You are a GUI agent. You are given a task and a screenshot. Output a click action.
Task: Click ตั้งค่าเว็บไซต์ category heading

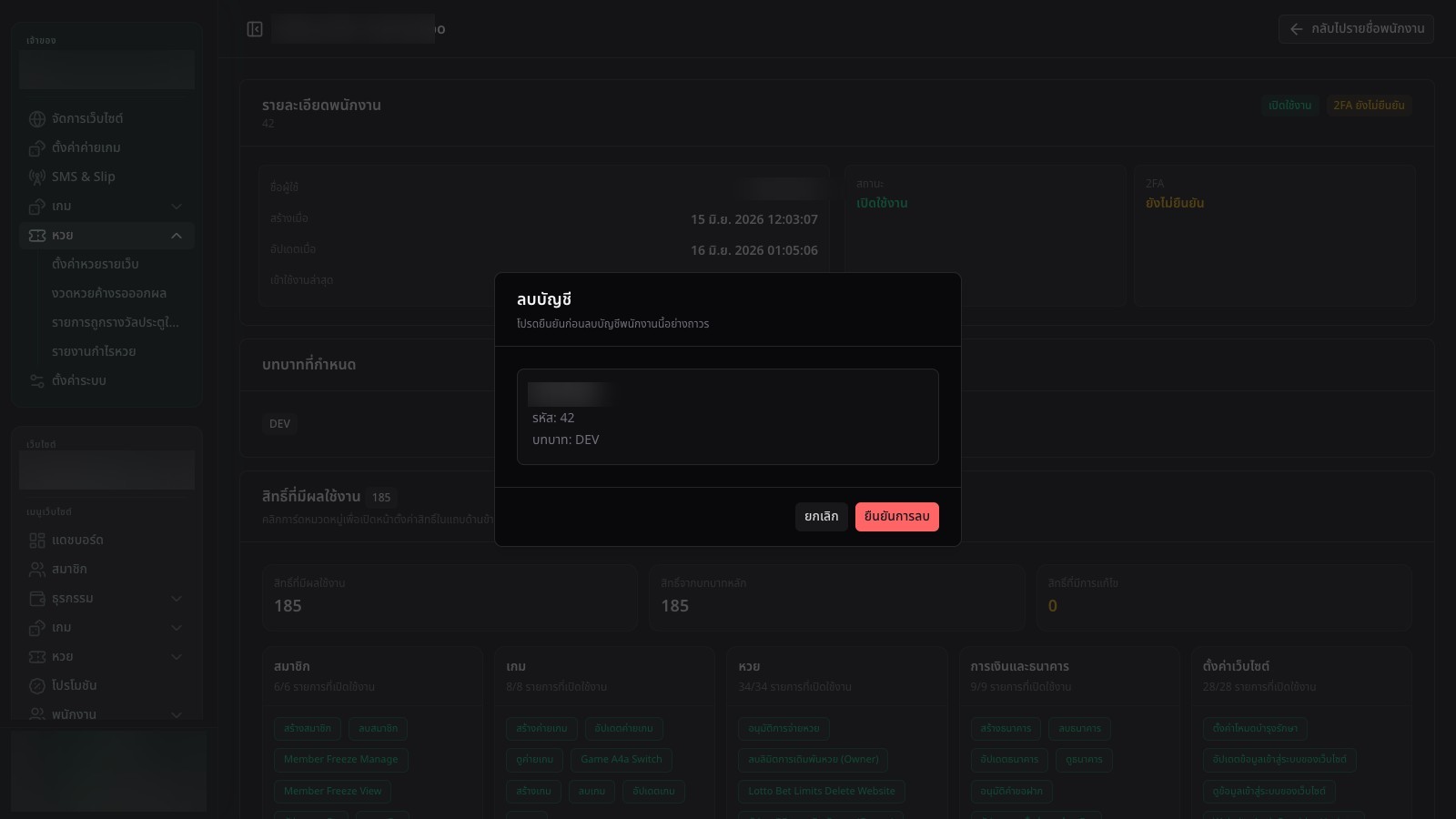pyautogui.click(x=1236, y=667)
